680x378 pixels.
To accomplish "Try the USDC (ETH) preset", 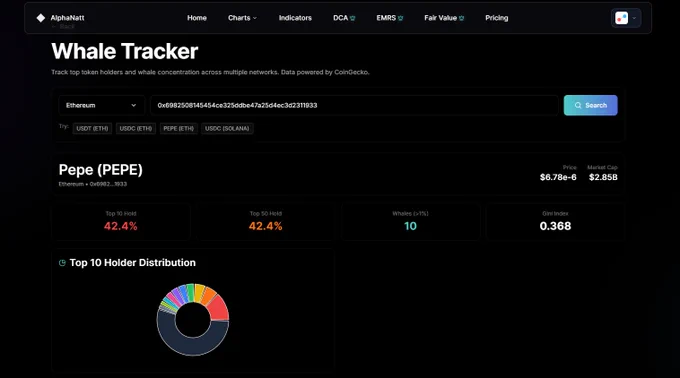I will (136, 128).
